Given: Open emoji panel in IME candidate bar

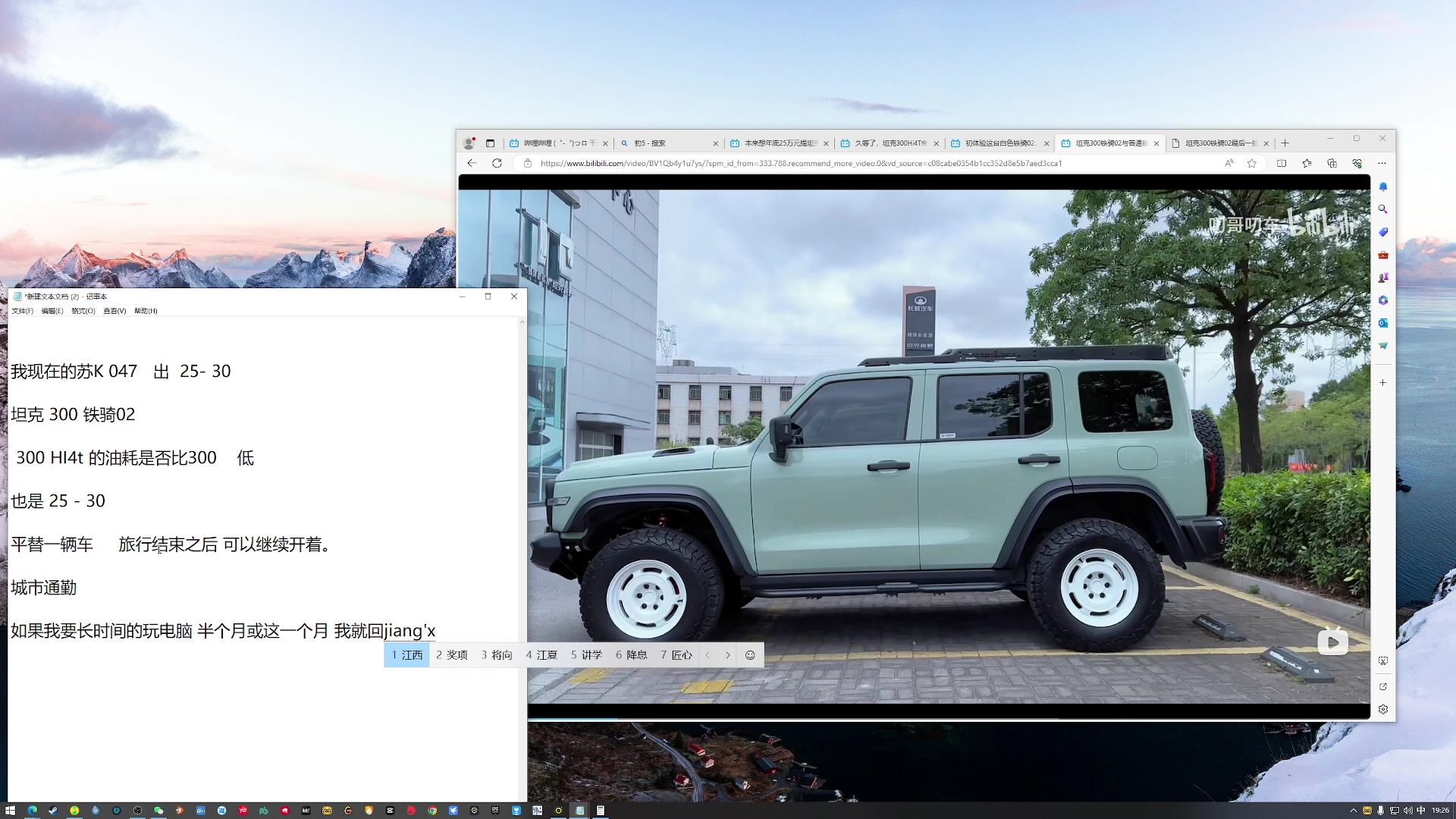Looking at the screenshot, I should click(x=750, y=655).
